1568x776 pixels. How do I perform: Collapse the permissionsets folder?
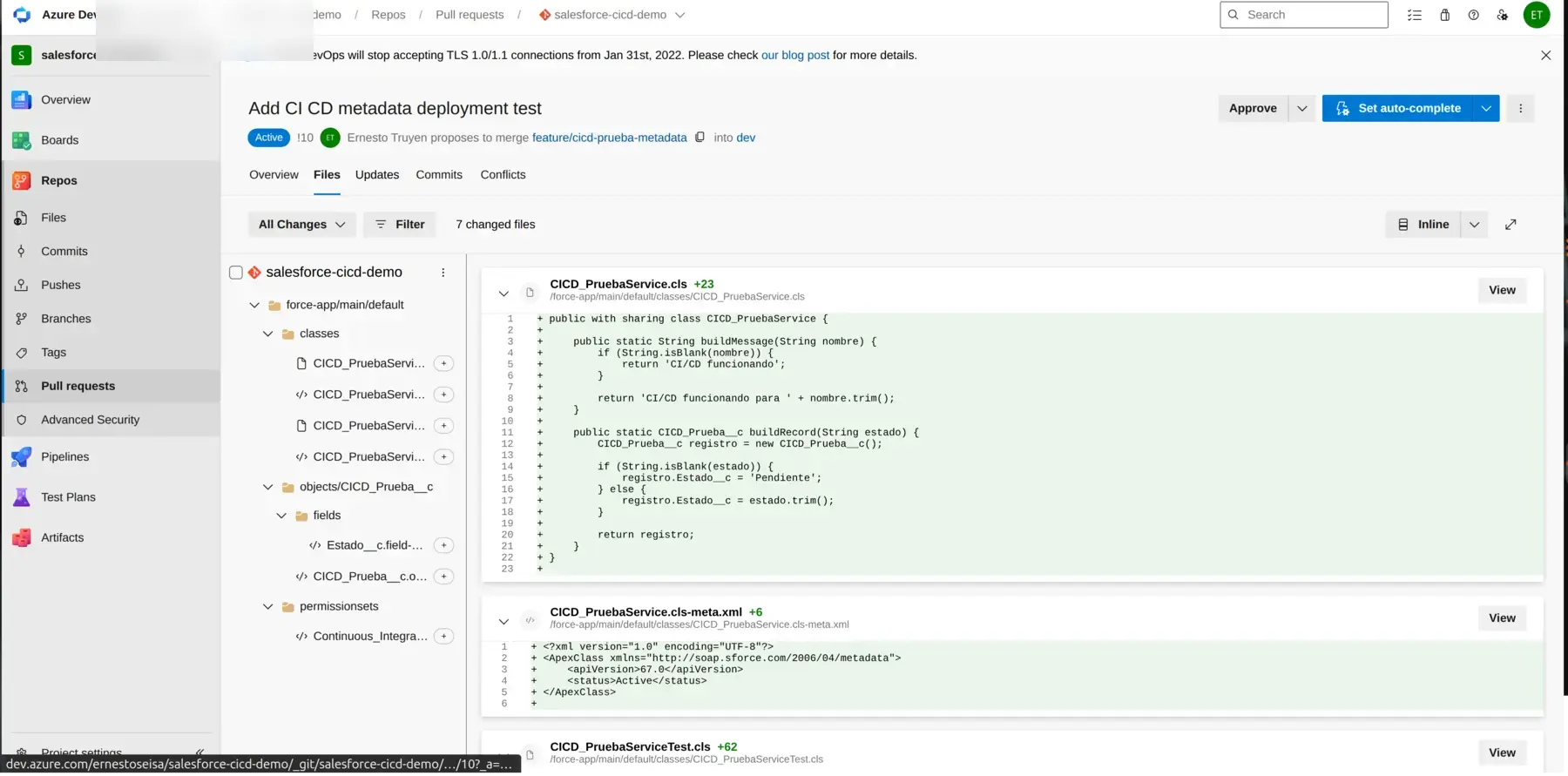point(267,607)
